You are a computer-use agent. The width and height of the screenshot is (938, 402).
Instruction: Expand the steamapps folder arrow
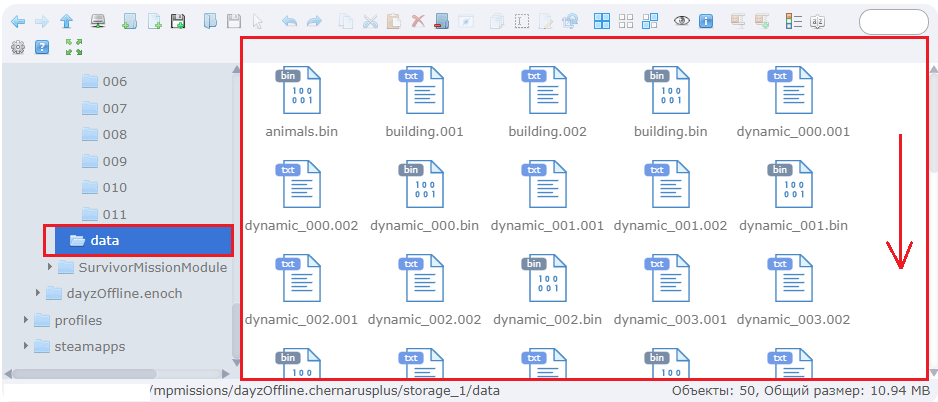tap(26, 346)
